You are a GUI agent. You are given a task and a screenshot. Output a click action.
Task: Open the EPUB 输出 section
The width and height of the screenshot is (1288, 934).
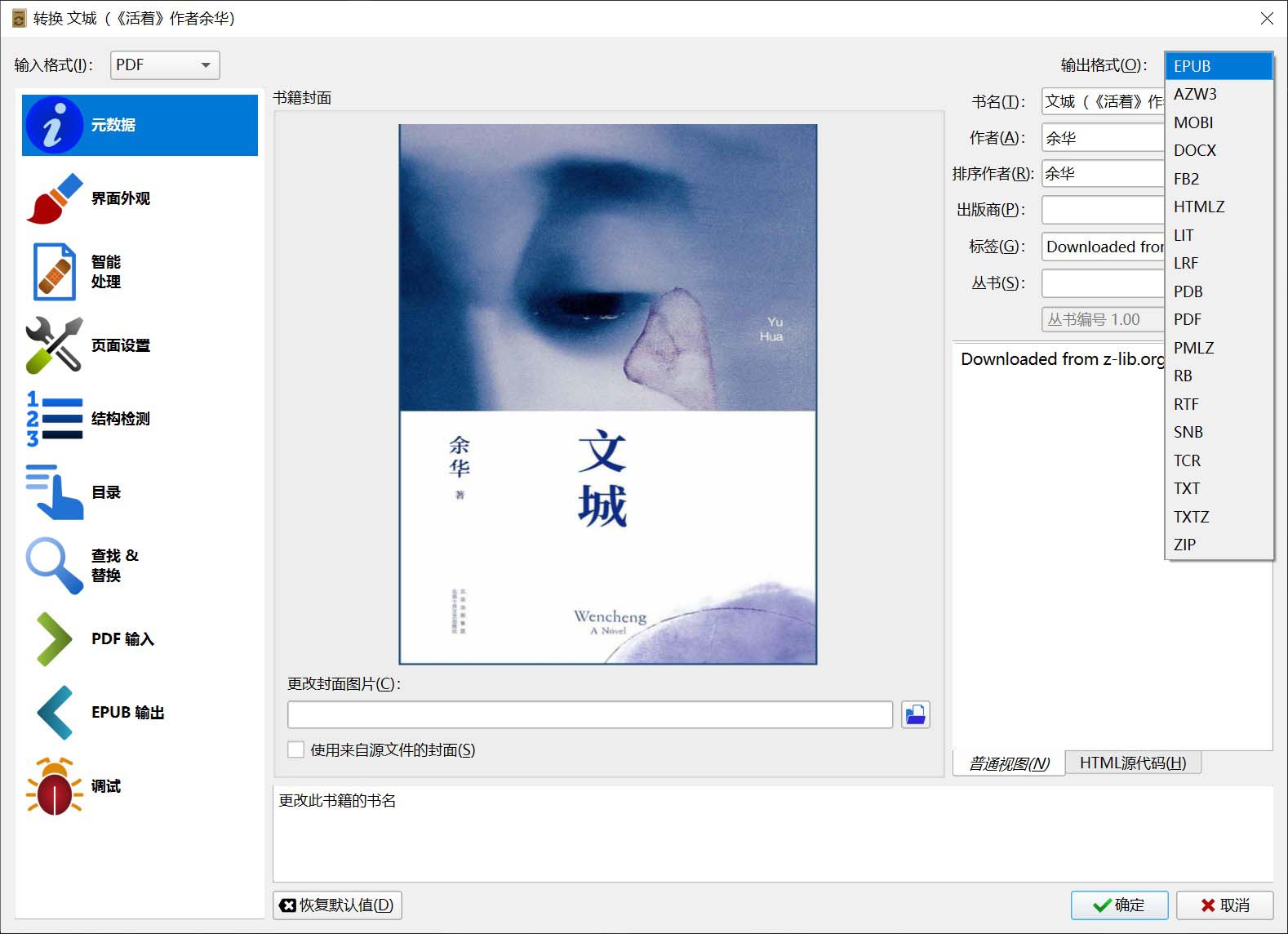tap(140, 713)
